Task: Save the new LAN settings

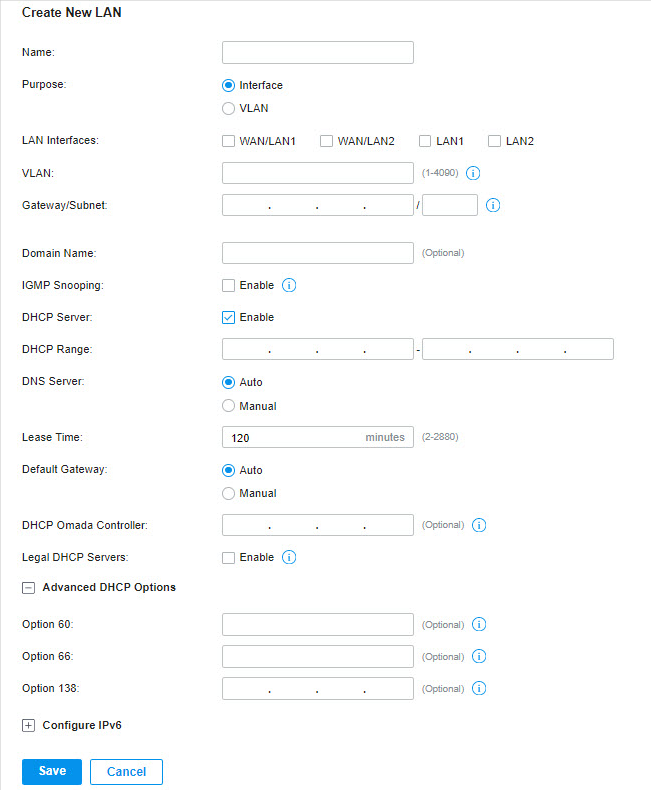Action: click(52, 771)
